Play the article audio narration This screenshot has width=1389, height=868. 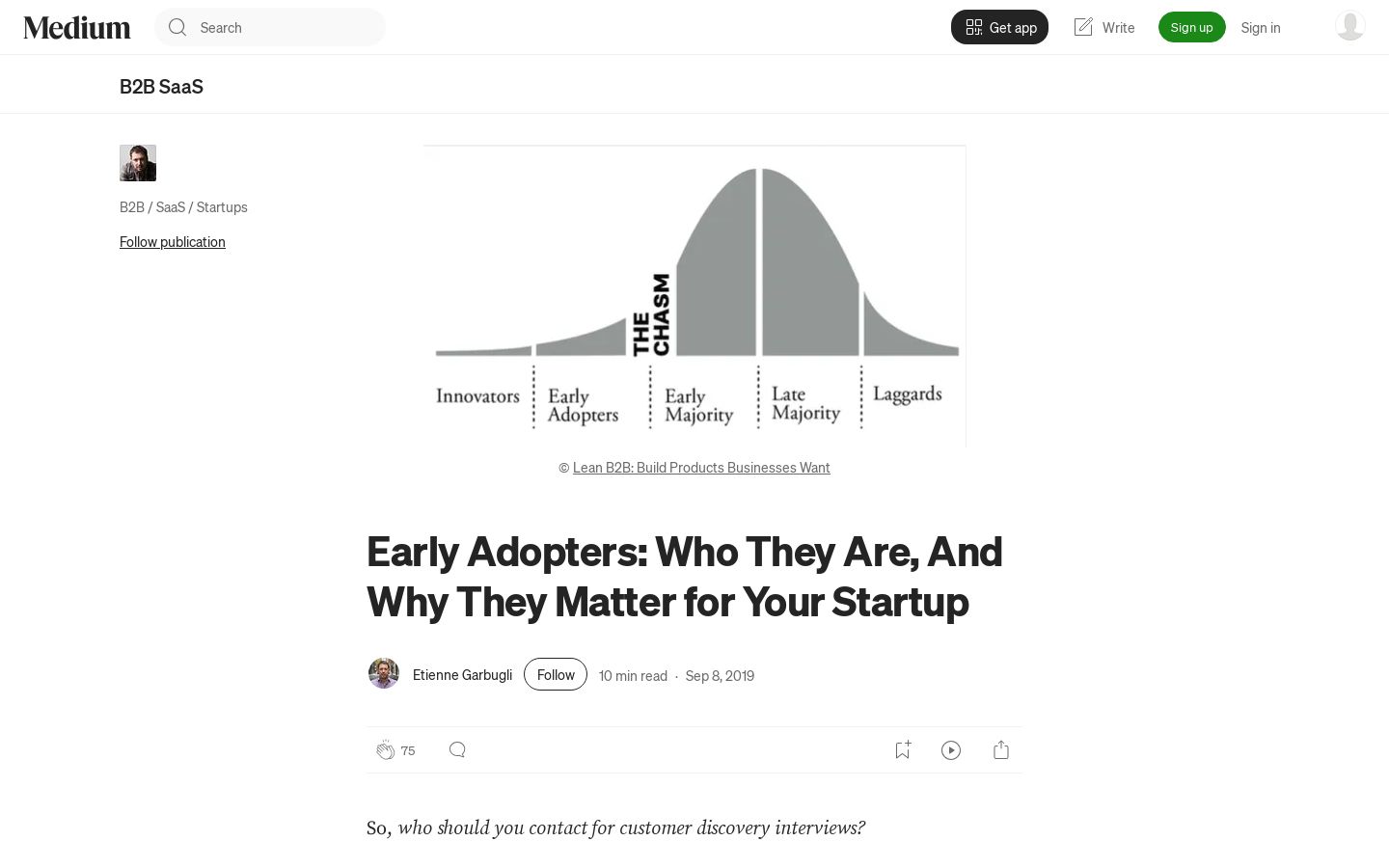coord(951,750)
